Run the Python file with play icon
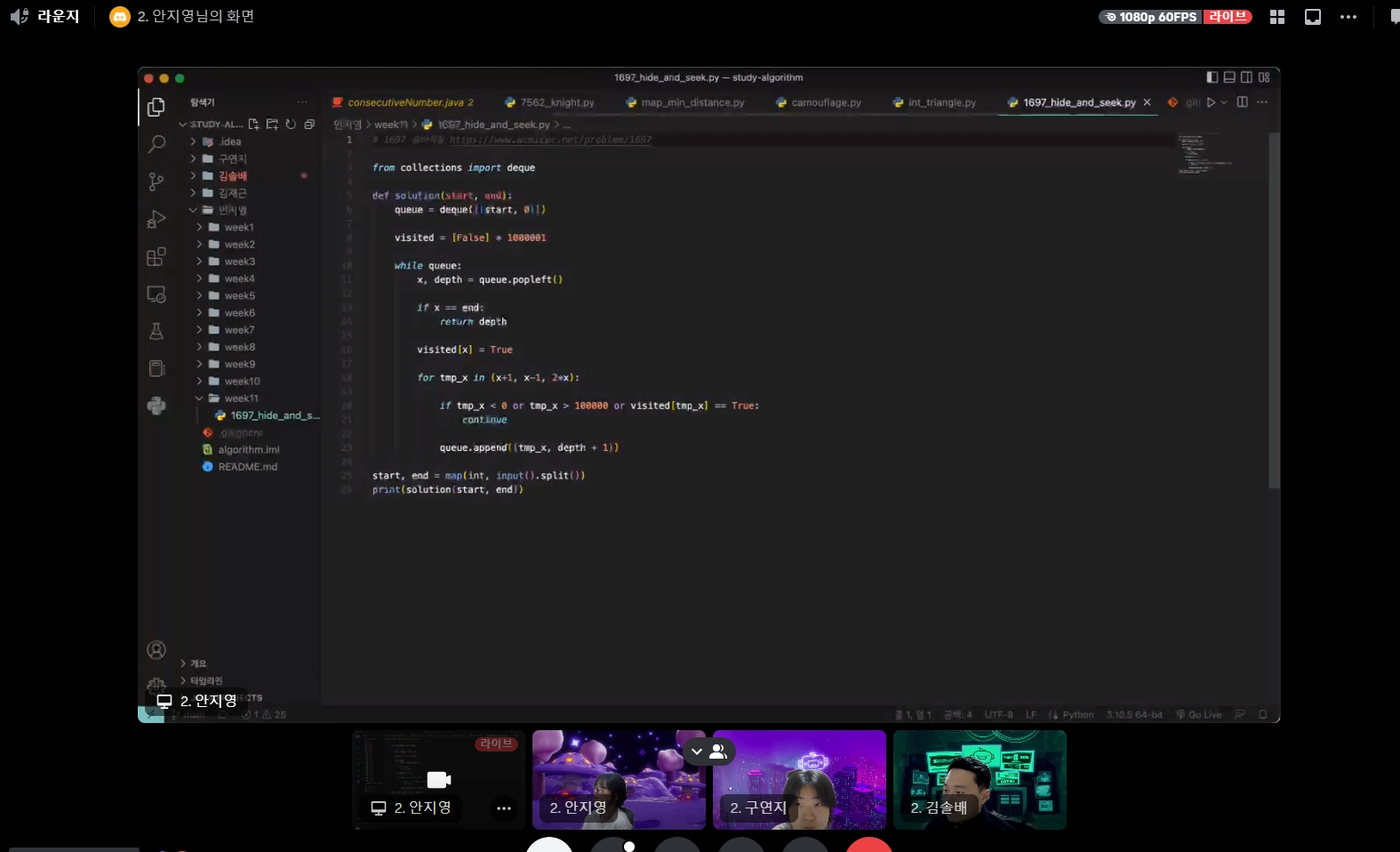Image resolution: width=1400 pixels, height=852 pixels. (x=1211, y=102)
